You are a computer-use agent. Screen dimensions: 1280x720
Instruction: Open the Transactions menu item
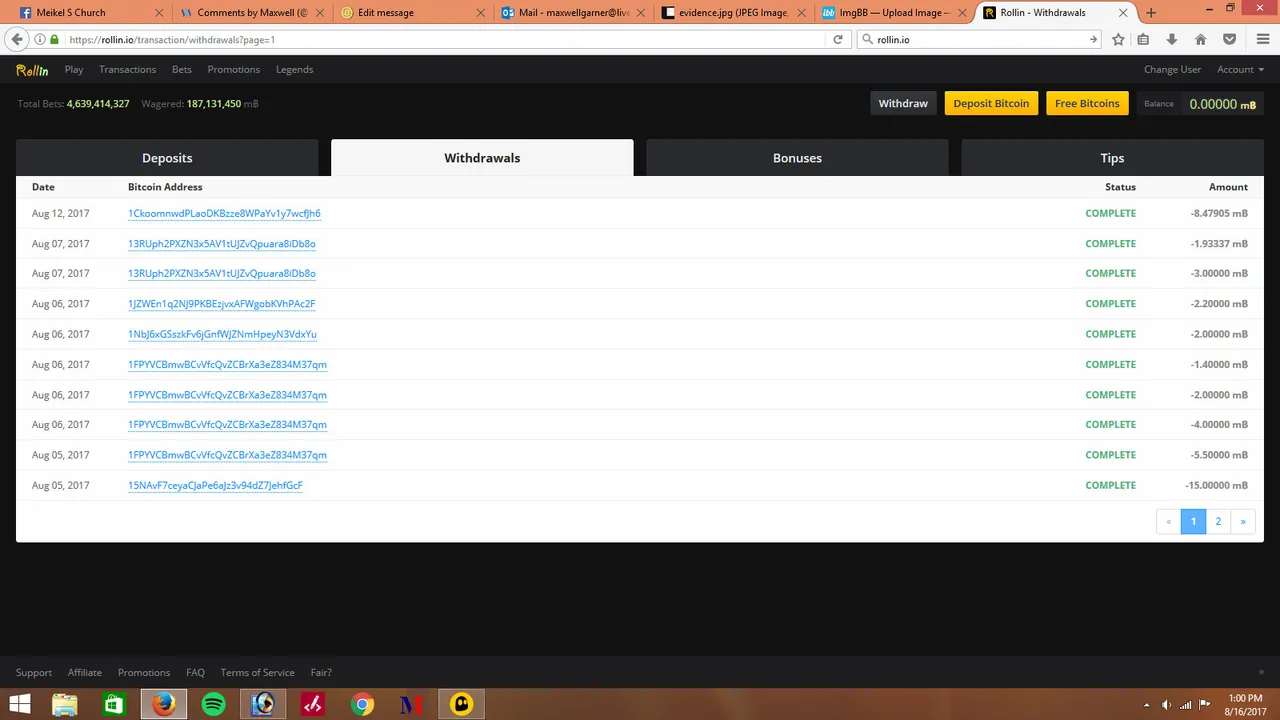tap(127, 70)
